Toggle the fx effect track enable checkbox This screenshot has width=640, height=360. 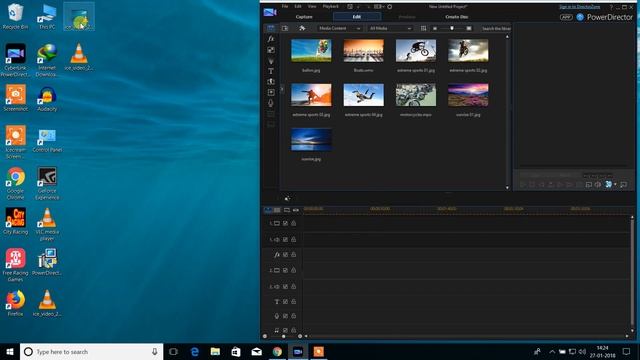[x=285, y=255]
